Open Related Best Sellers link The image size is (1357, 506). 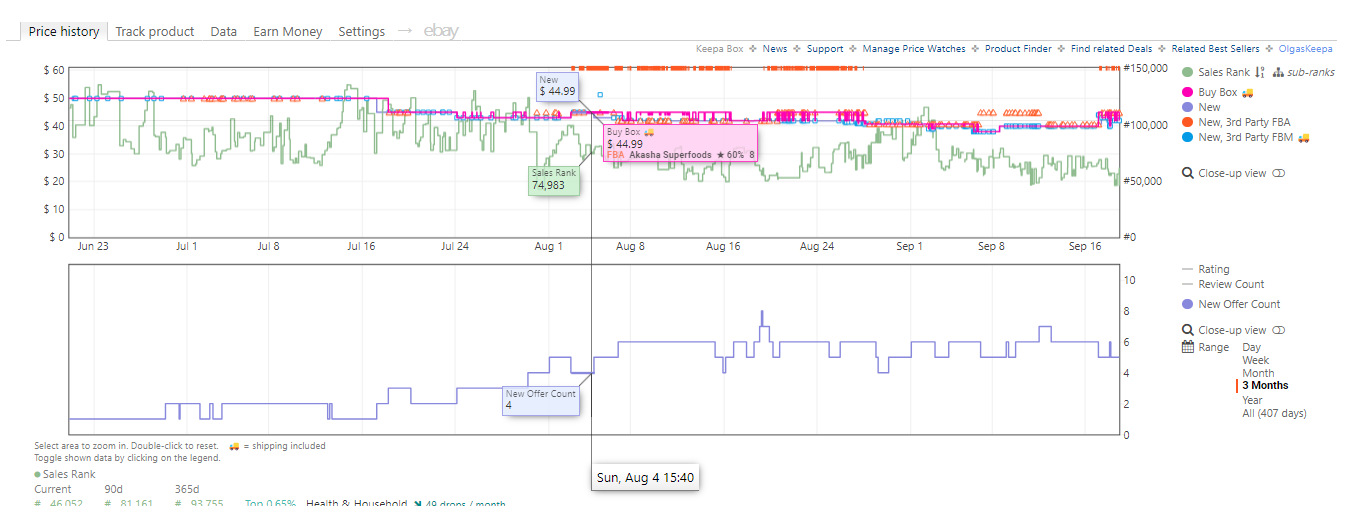pos(1215,48)
